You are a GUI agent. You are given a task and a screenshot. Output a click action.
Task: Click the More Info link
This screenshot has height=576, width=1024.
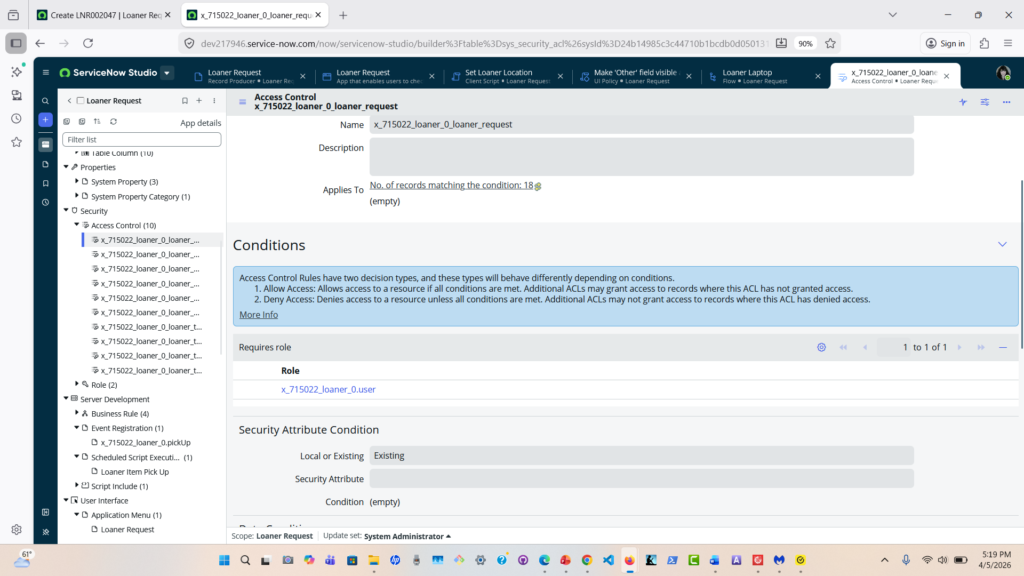pos(258,315)
